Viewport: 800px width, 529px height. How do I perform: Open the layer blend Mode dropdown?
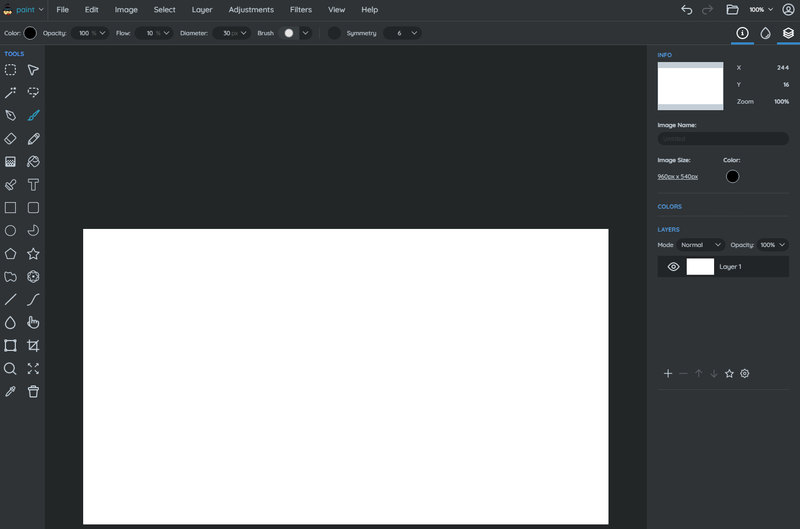coord(701,245)
